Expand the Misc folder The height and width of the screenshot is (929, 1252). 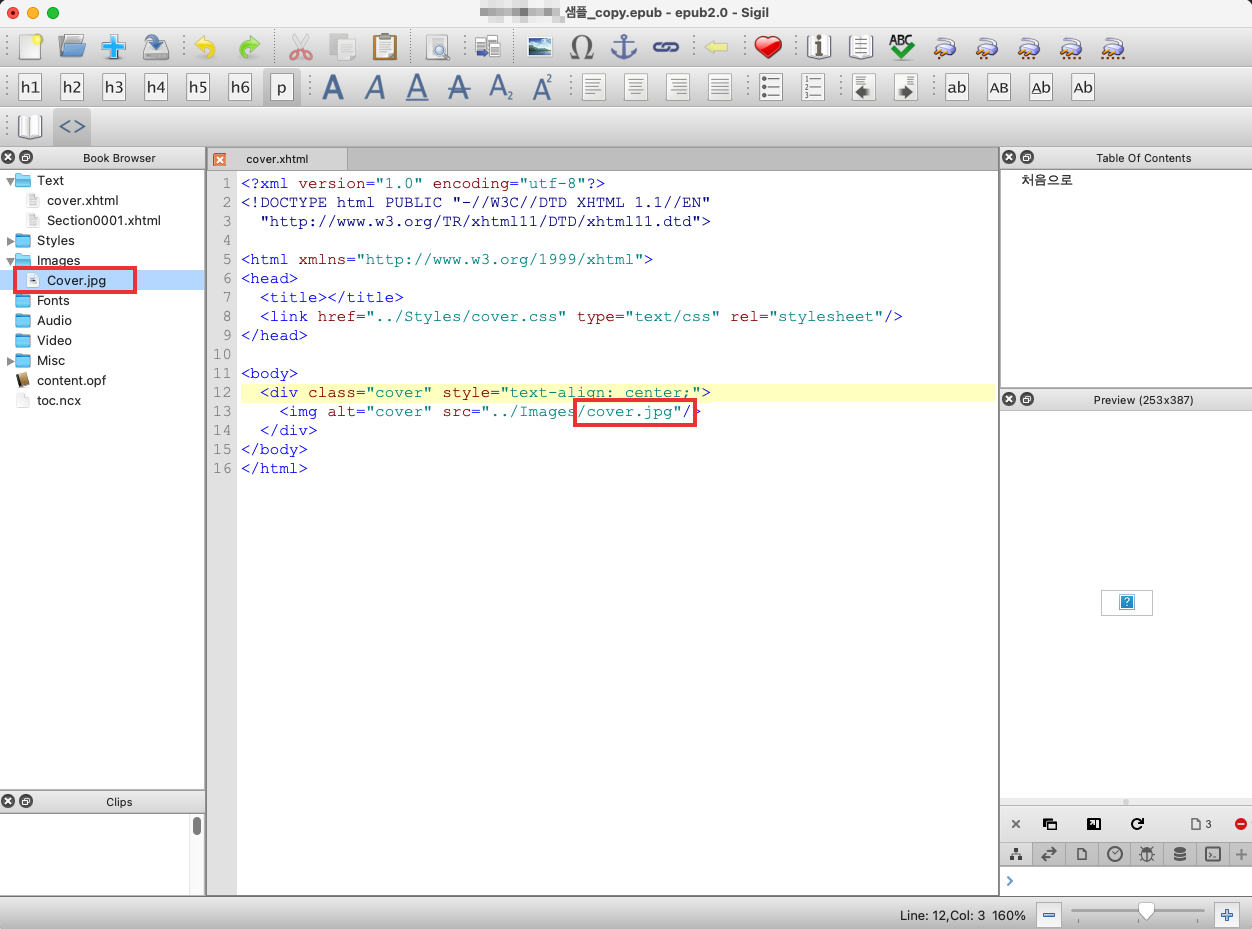(x=9, y=361)
